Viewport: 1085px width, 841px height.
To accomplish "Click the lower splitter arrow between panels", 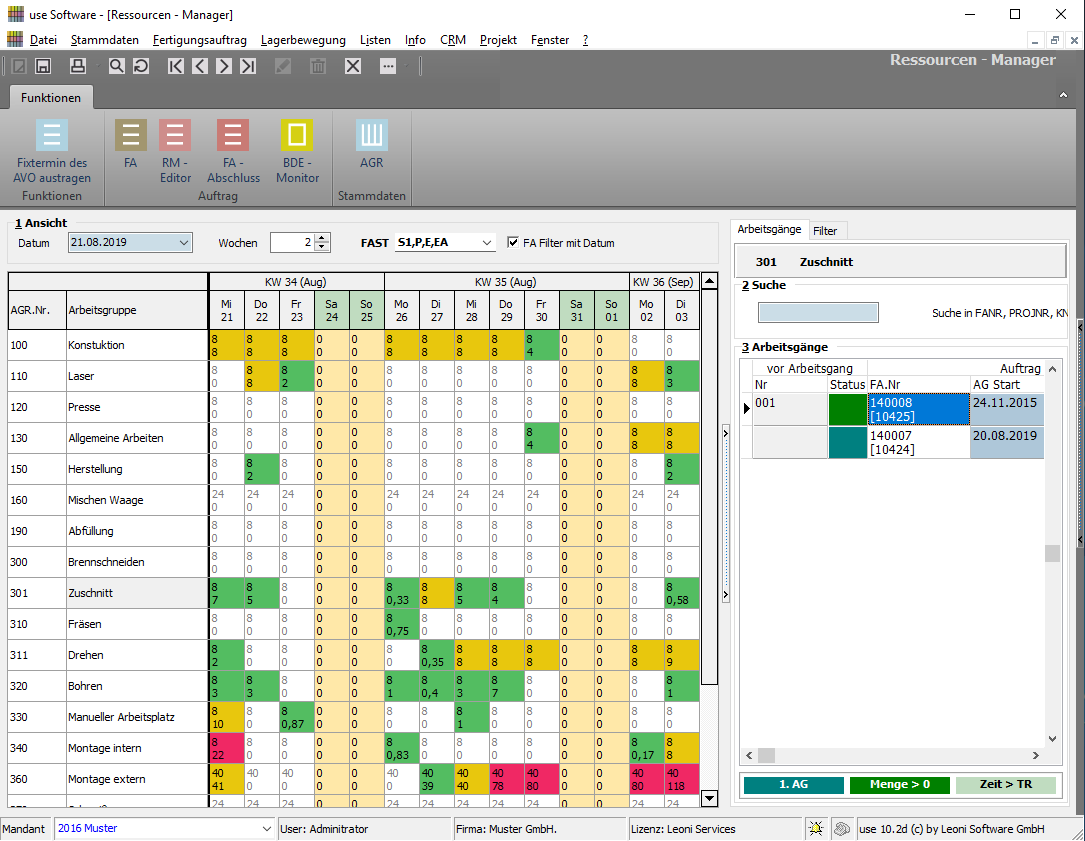I will pyautogui.click(x=725, y=594).
